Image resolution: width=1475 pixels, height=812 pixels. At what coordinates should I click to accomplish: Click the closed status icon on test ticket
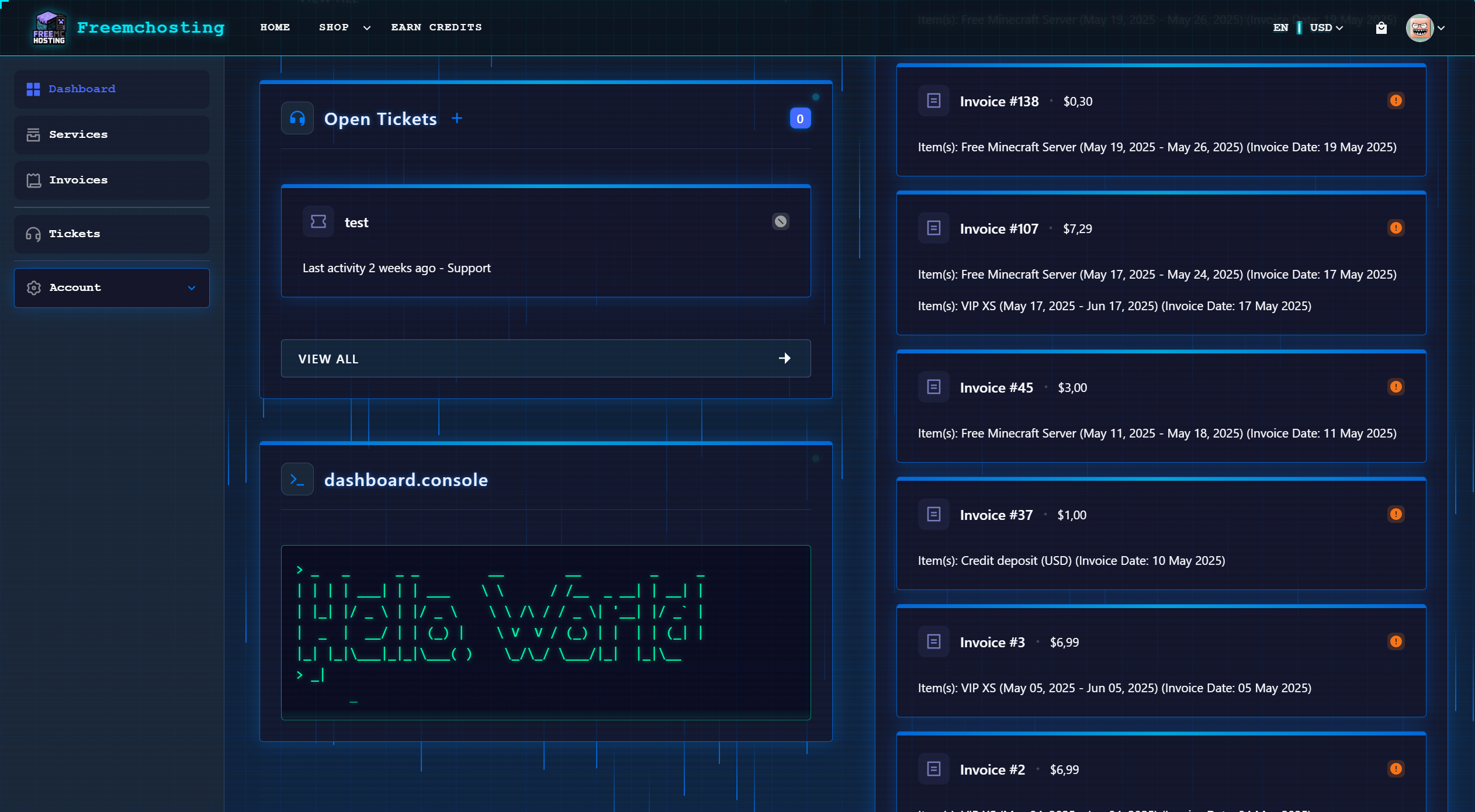coord(780,221)
